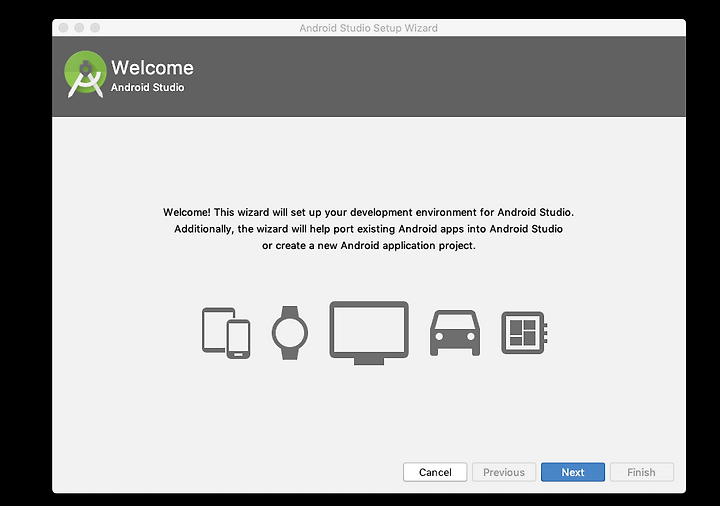720x506 pixels.
Task: Click the phone and tablet icon
Action: 226,333
